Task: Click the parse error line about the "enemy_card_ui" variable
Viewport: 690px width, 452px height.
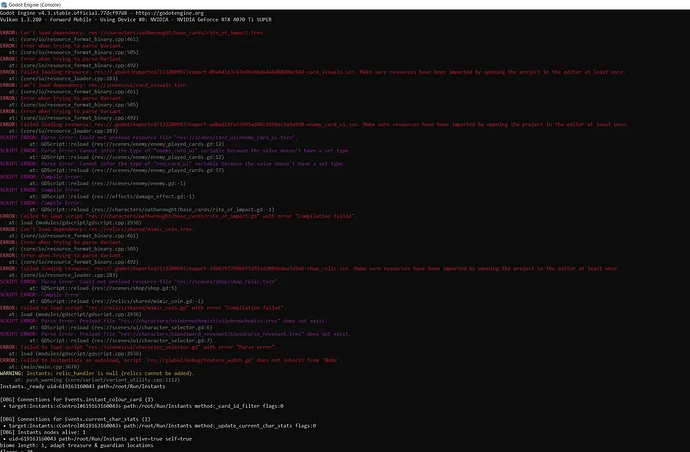Action: tap(175, 151)
